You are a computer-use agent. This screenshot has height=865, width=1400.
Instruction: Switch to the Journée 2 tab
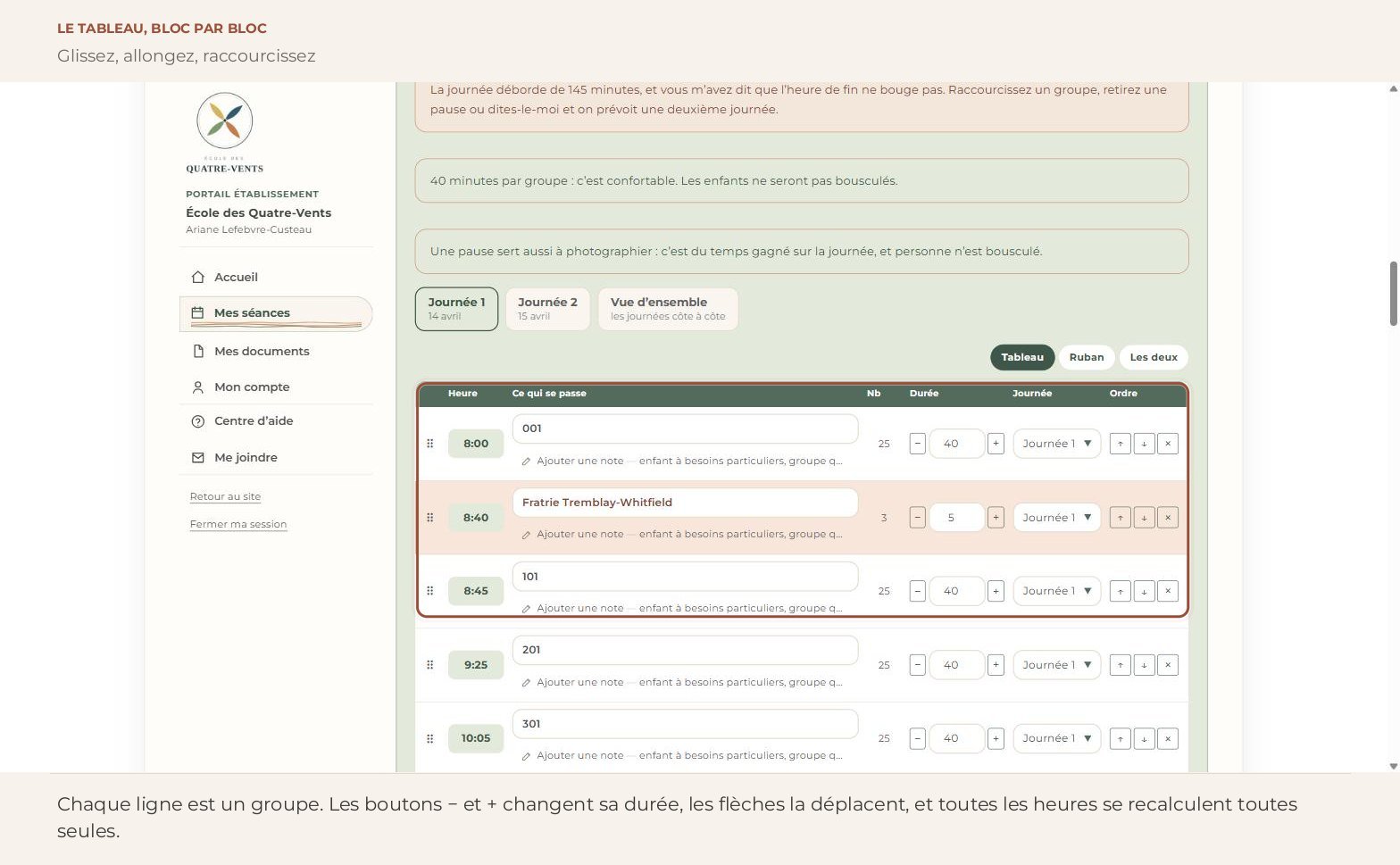point(547,309)
